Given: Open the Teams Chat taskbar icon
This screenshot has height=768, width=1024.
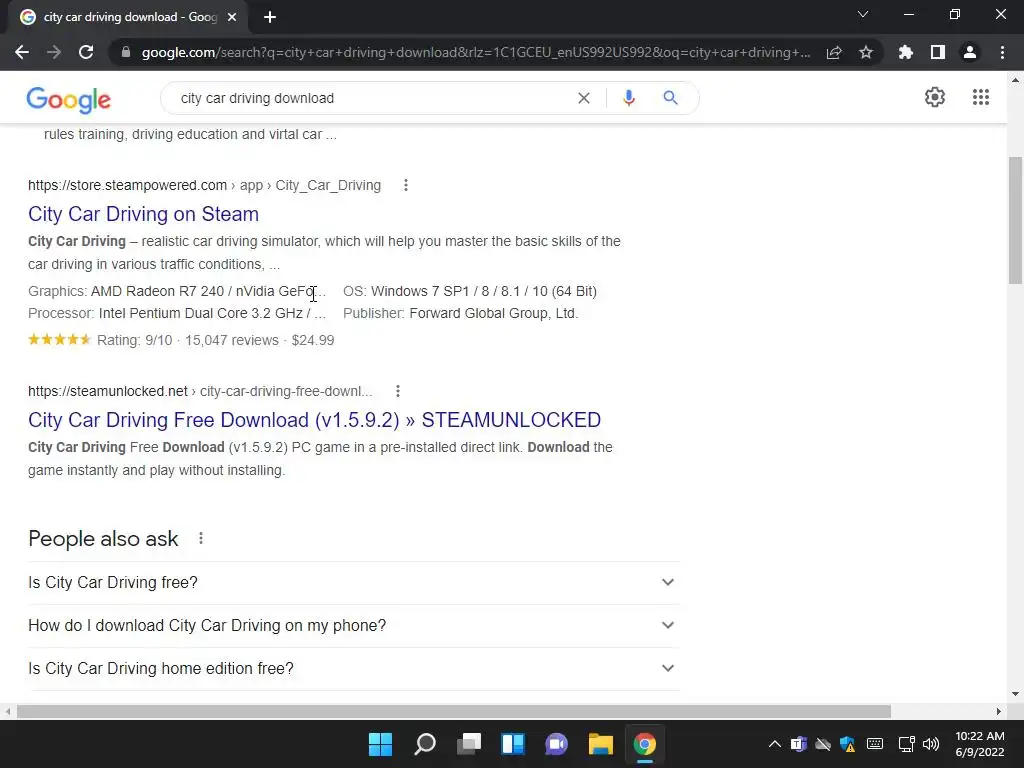Looking at the screenshot, I should (x=556, y=744).
